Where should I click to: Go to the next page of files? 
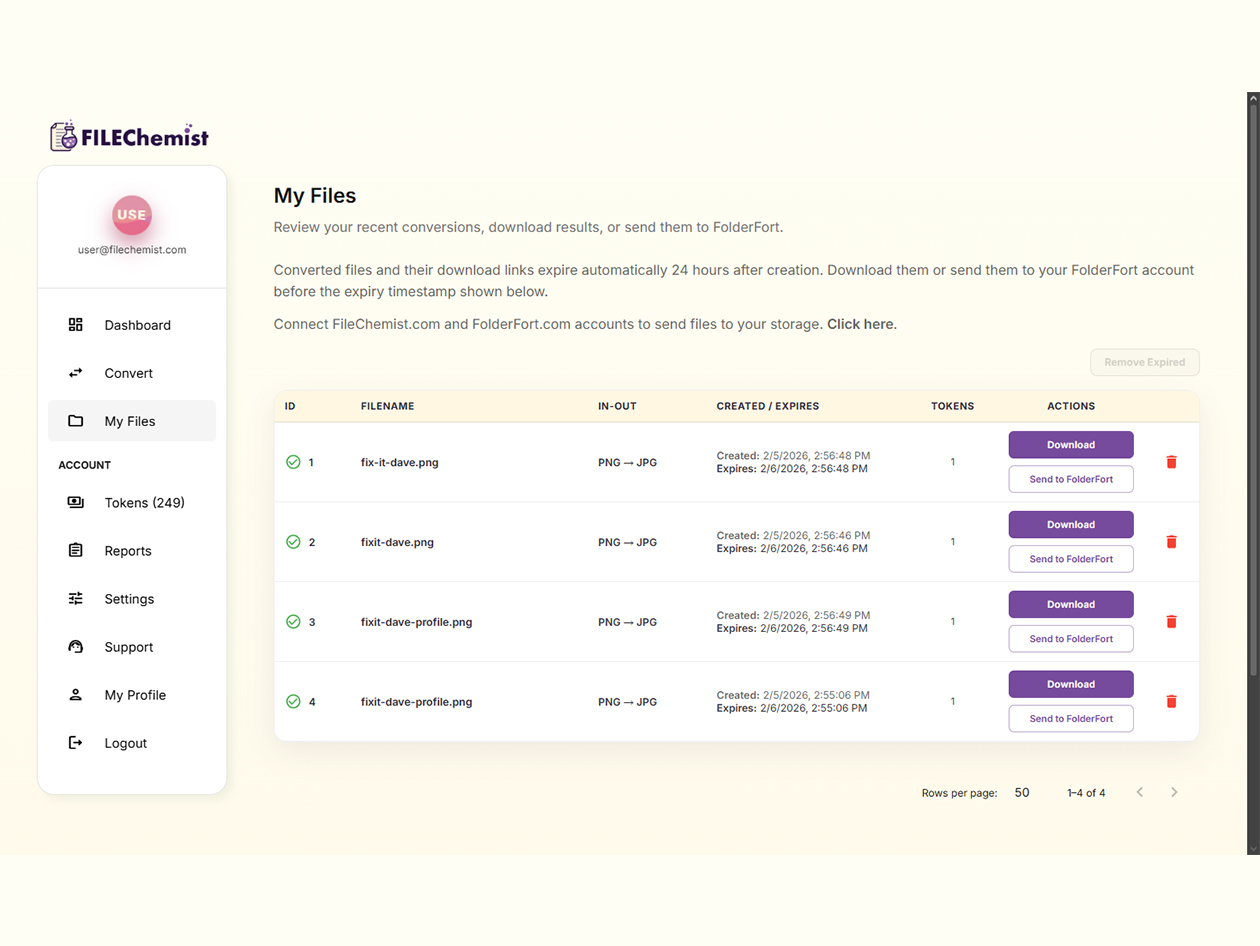coord(1174,791)
